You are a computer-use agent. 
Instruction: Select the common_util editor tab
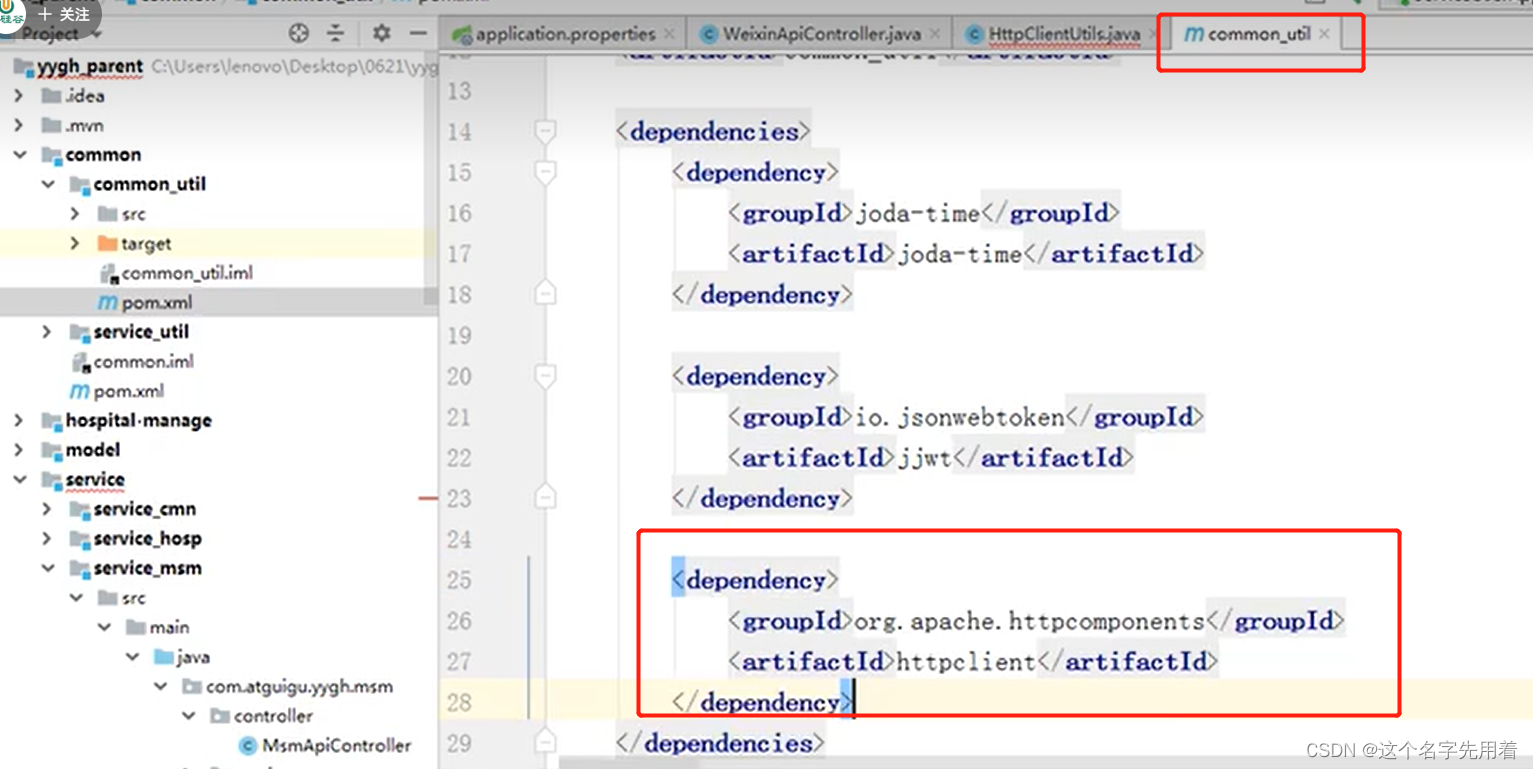1258,34
